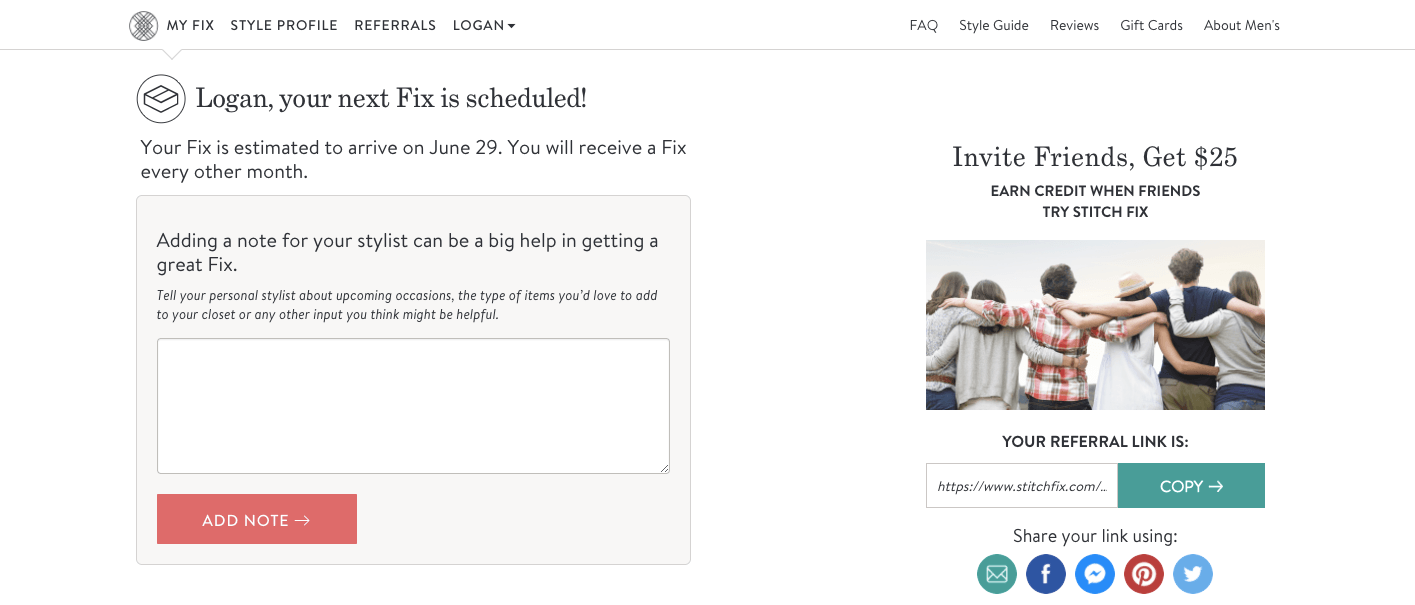Open the FAQ link
The image size is (1415, 605).
(x=924, y=25)
